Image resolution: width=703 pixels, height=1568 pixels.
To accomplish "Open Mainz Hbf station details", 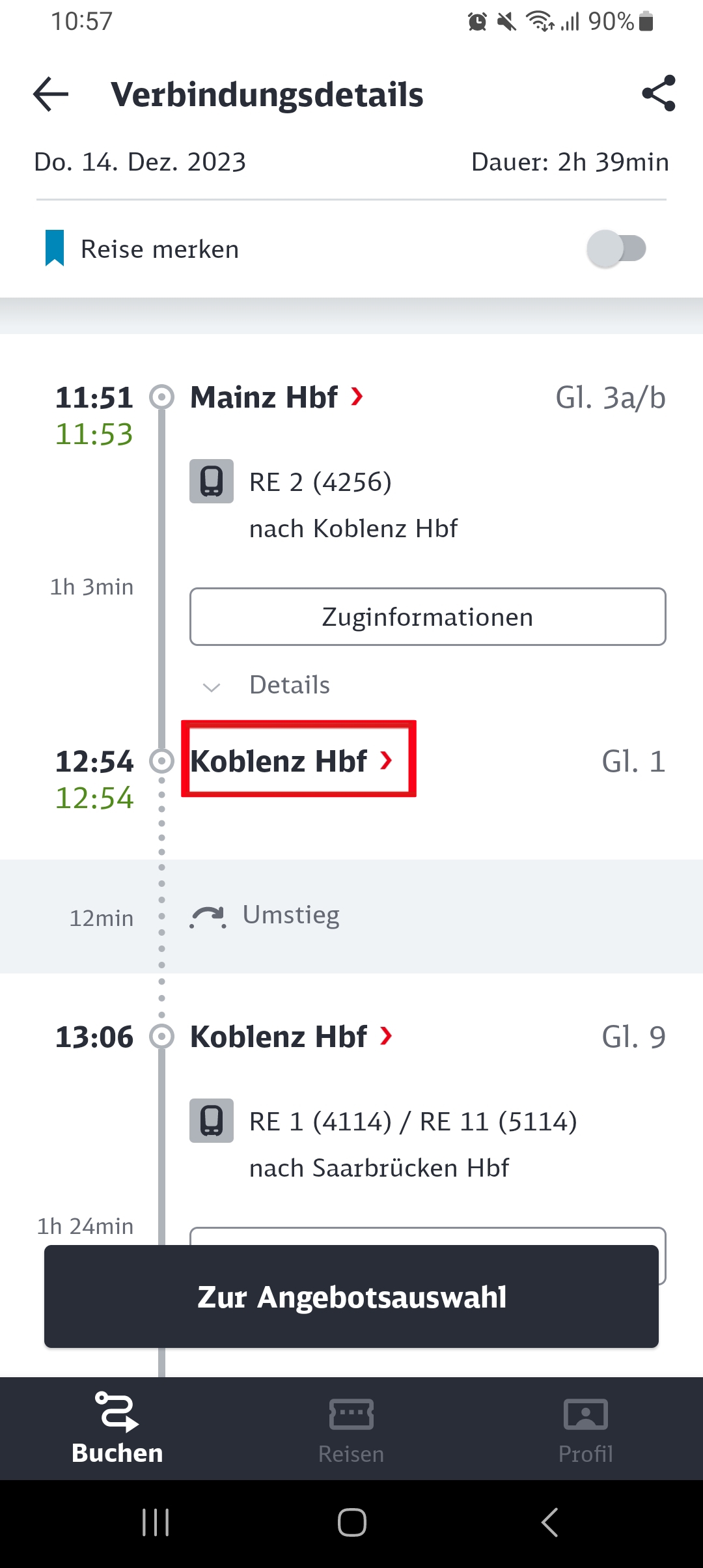I will coord(277,397).
